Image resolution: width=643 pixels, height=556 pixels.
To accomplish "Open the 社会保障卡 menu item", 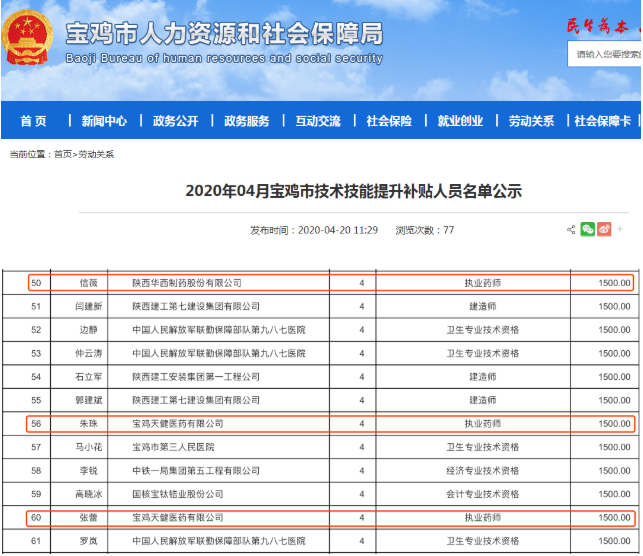I will 602,121.
